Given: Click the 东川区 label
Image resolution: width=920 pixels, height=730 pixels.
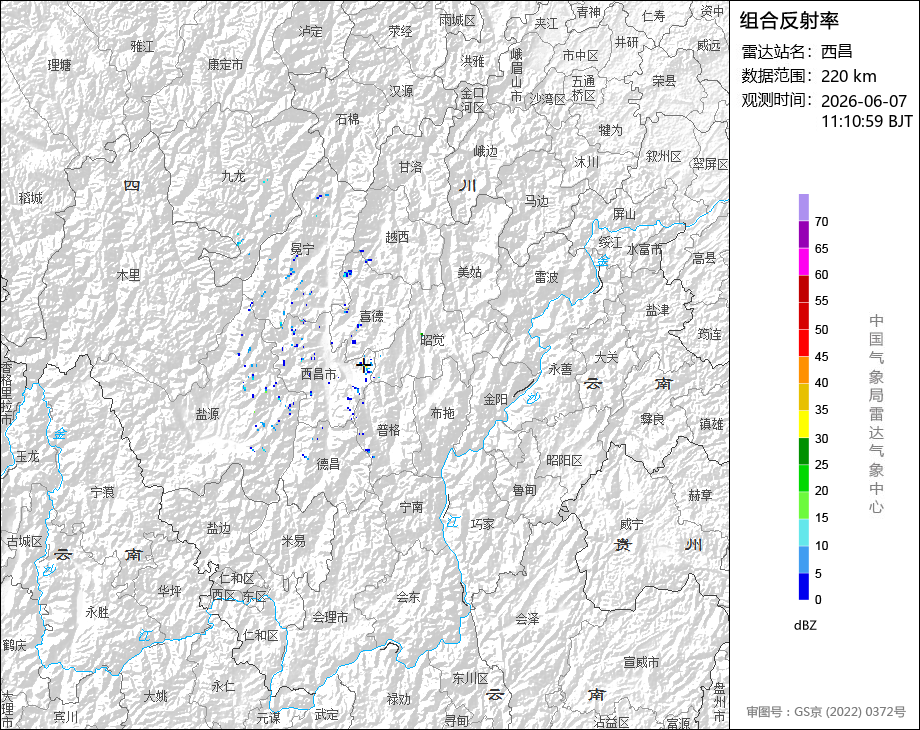Looking at the screenshot, I should (x=470, y=678).
